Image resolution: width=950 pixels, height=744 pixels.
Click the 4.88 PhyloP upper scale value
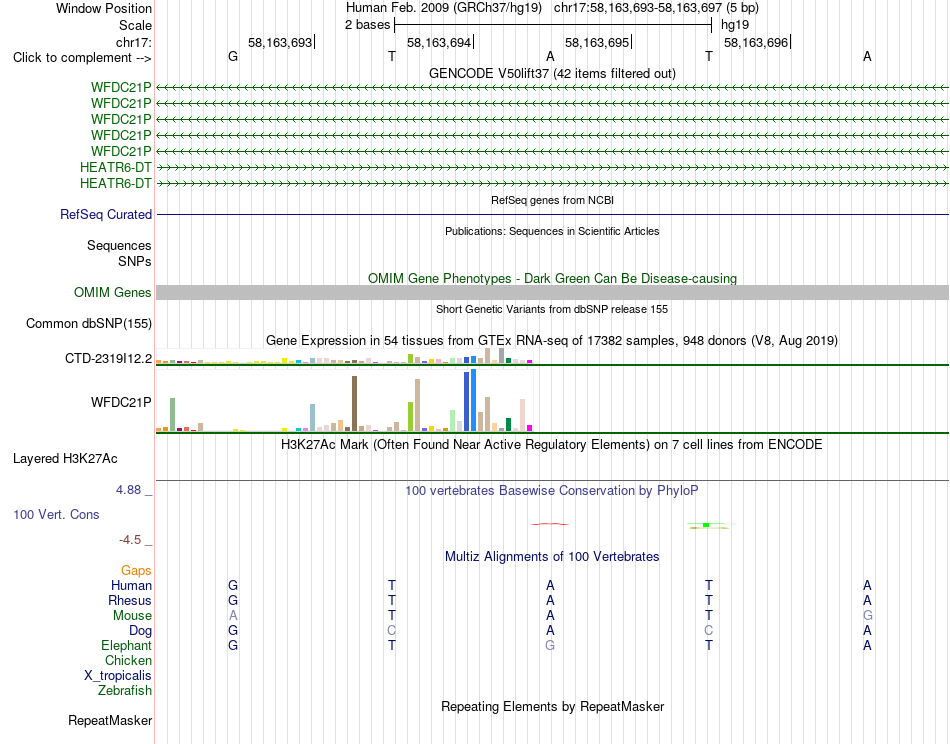click(x=128, y=490)
